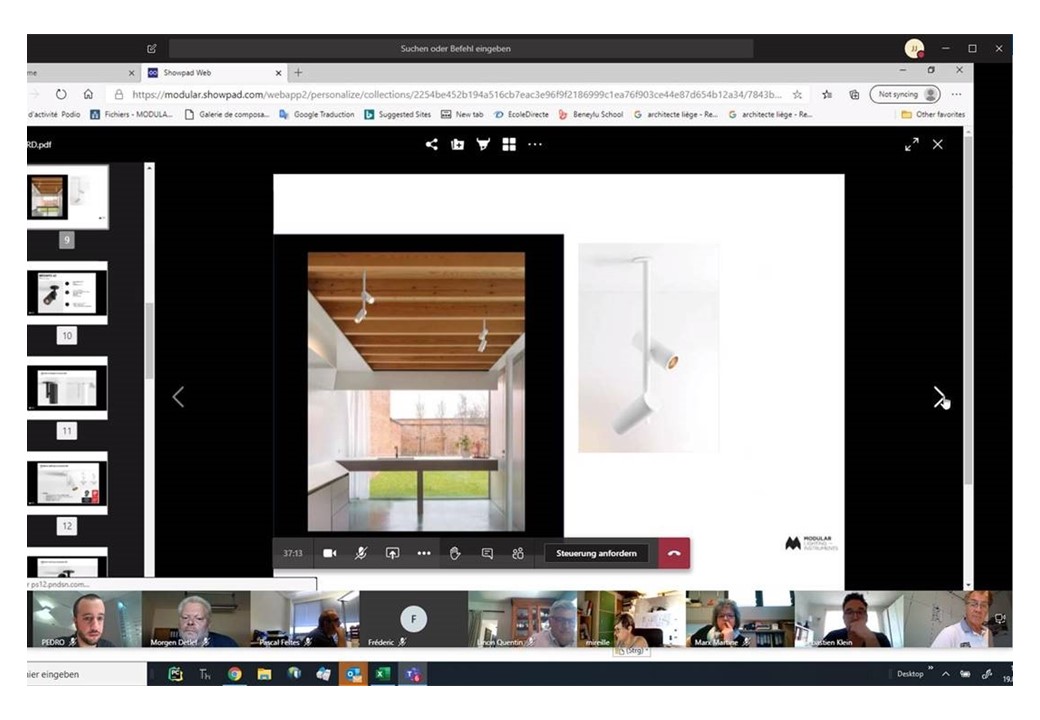Open the 'New tab' bookmark
This screenshot has width=1040, height=720.
462,114
